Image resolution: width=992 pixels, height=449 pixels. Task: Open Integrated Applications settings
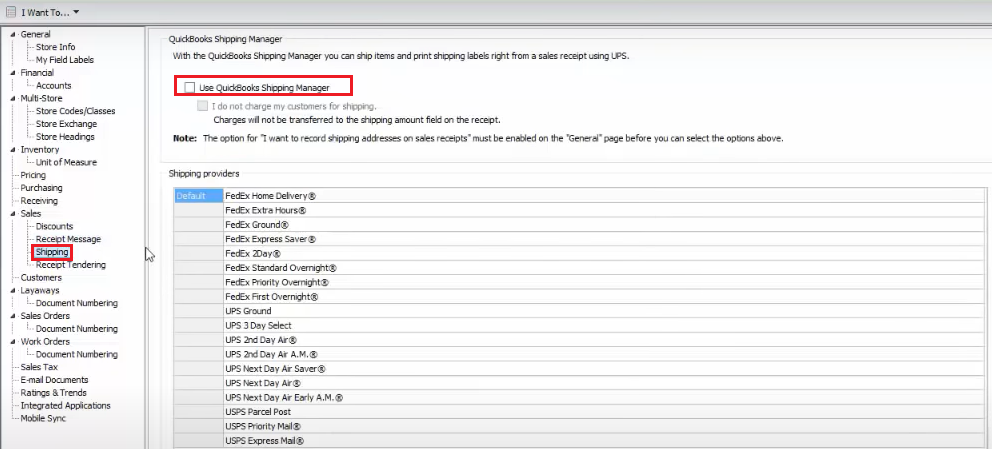pos(65,405)
